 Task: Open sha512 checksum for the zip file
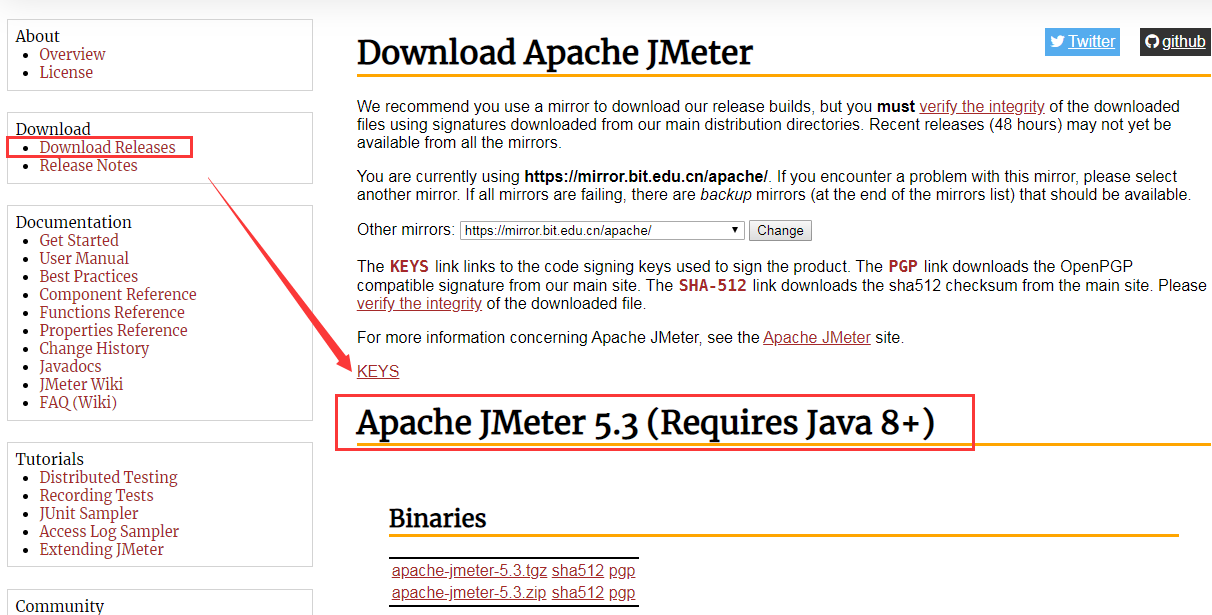578,592
